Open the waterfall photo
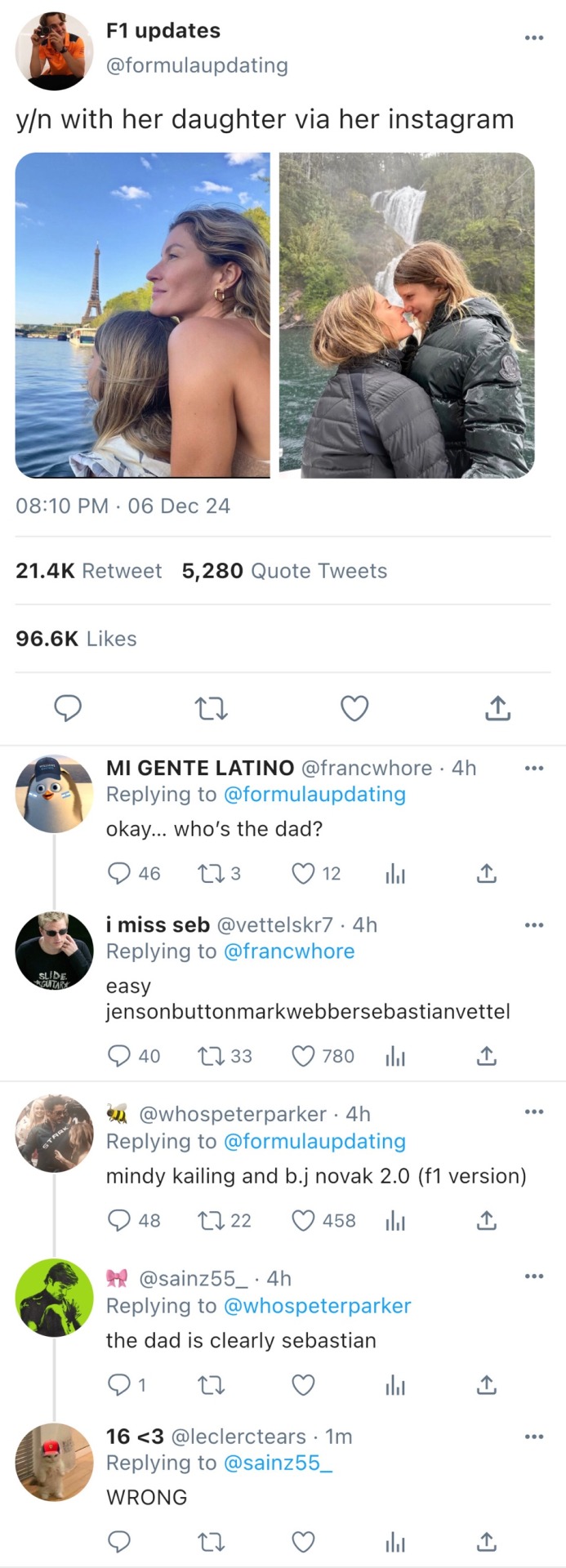This screenshot has width=566, height=1568. point(407,314)
